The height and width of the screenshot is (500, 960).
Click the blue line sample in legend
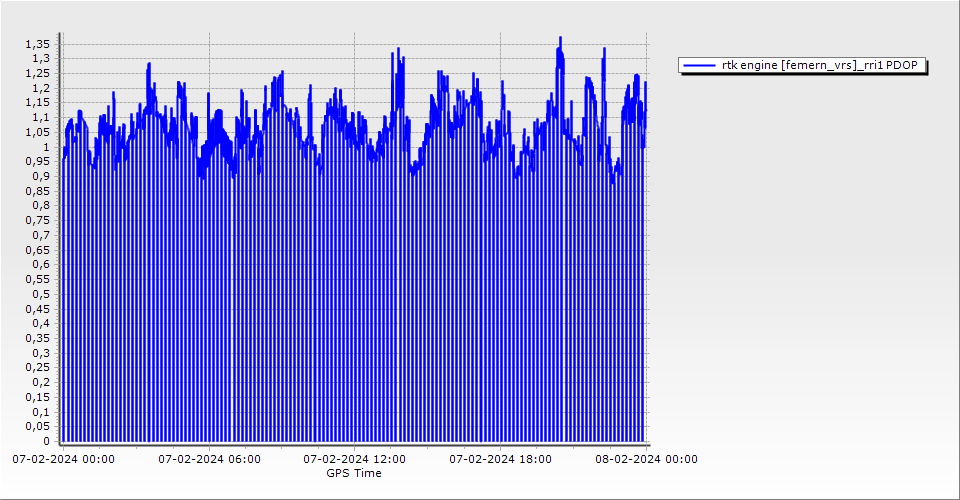click(x=700, y=65)
